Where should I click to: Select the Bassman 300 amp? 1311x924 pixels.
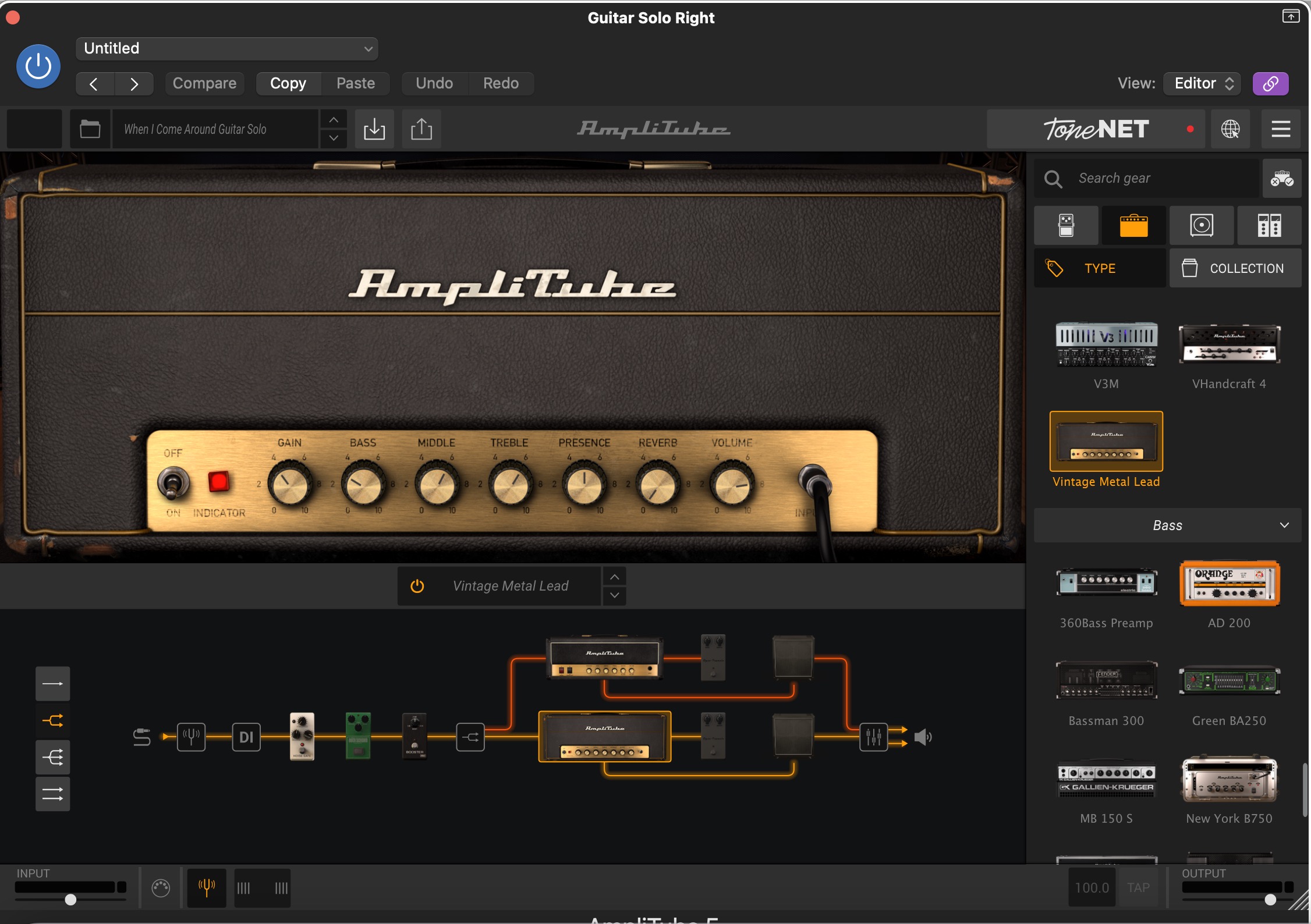click(1106, 681)
